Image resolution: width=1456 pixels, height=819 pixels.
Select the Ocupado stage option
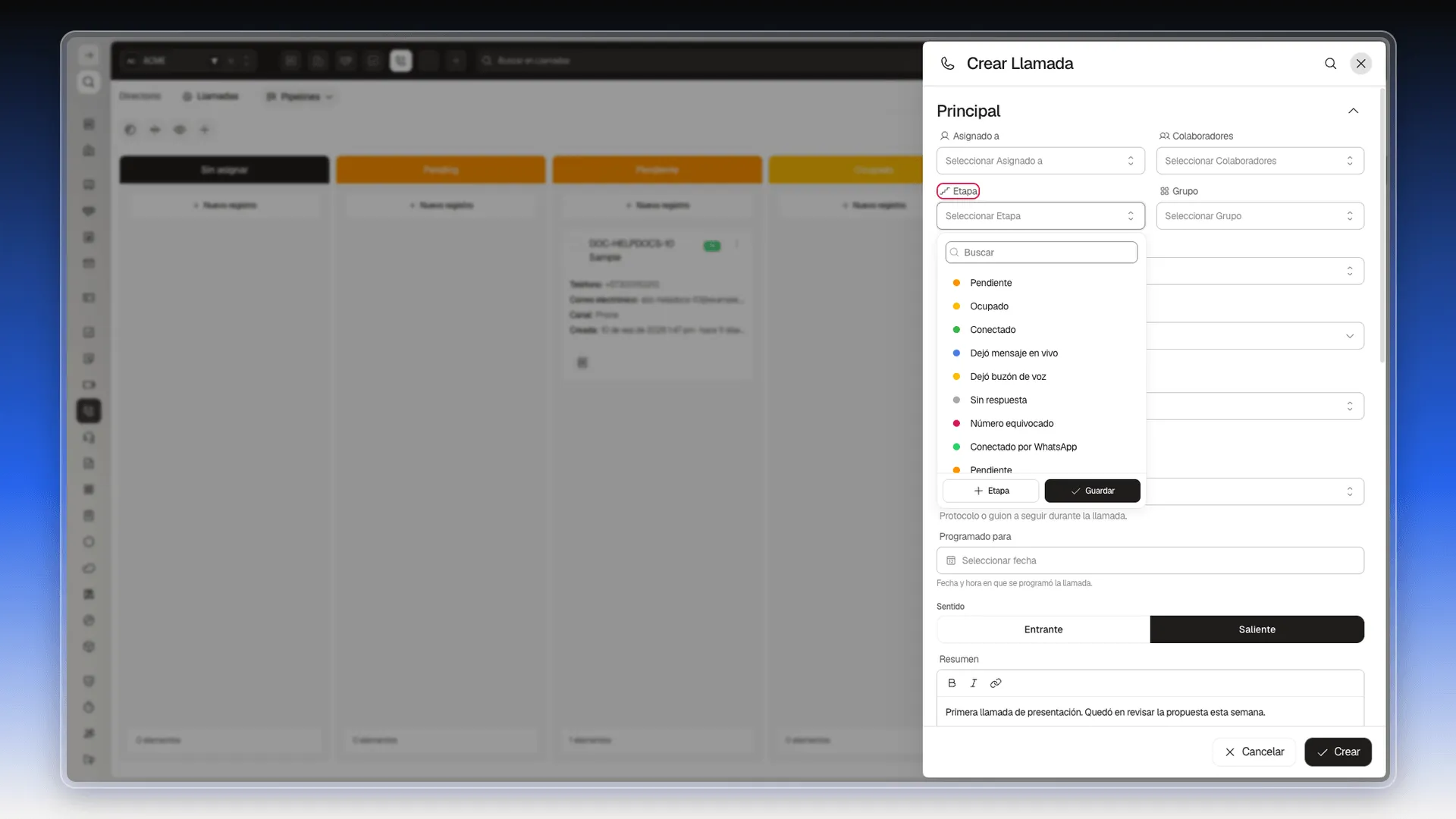point(1041,306)
